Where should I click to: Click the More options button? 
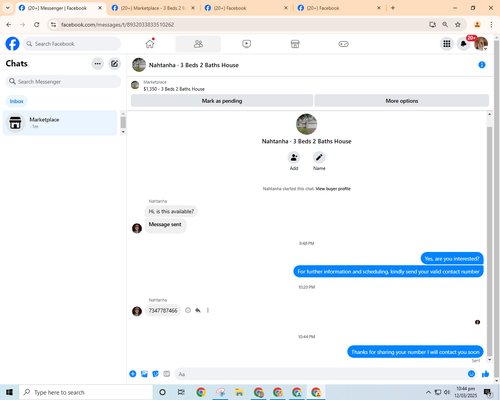coord(402,101)
